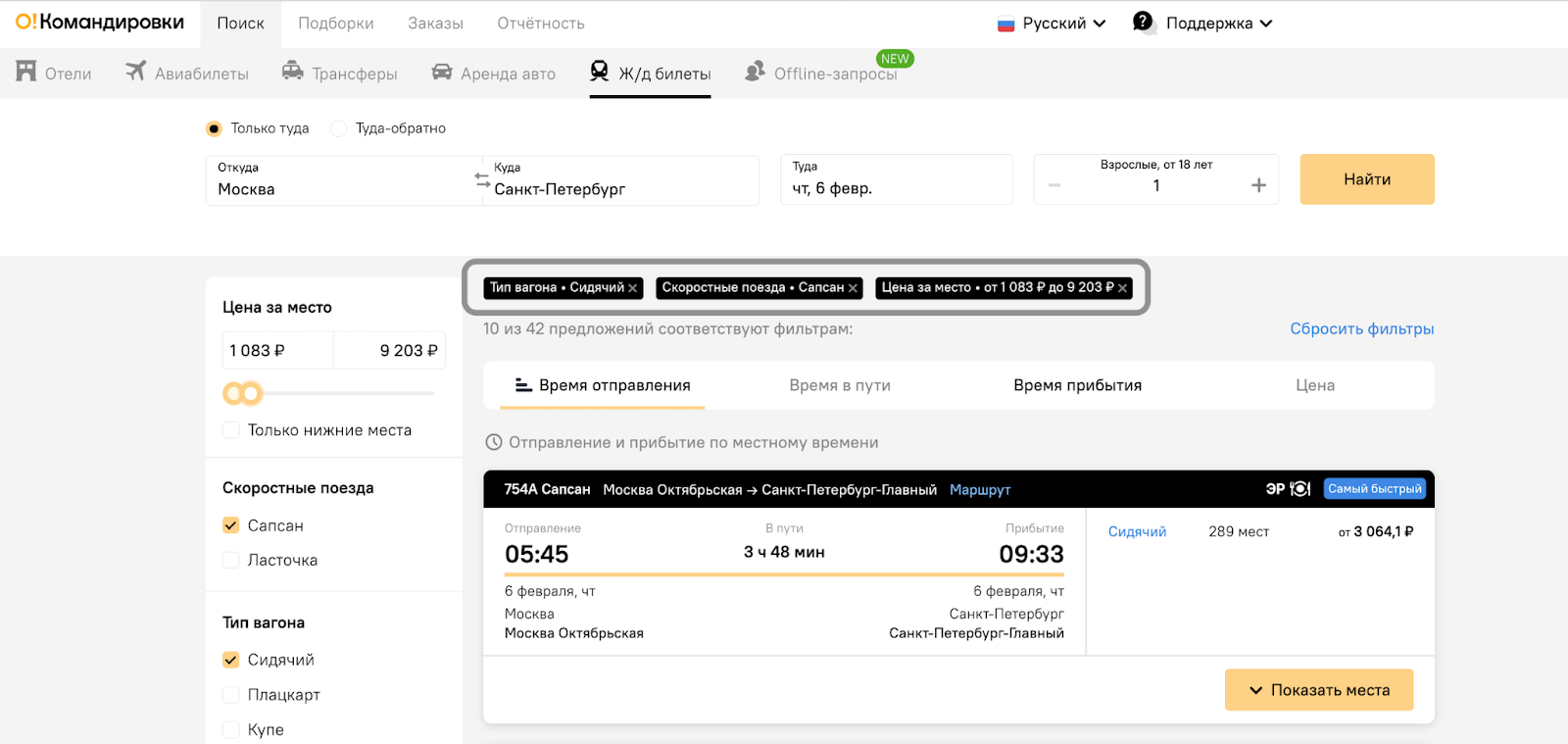Open the Русский language dropdown
Screen dimensions: 1568x744
click(x=1052, y=24)
